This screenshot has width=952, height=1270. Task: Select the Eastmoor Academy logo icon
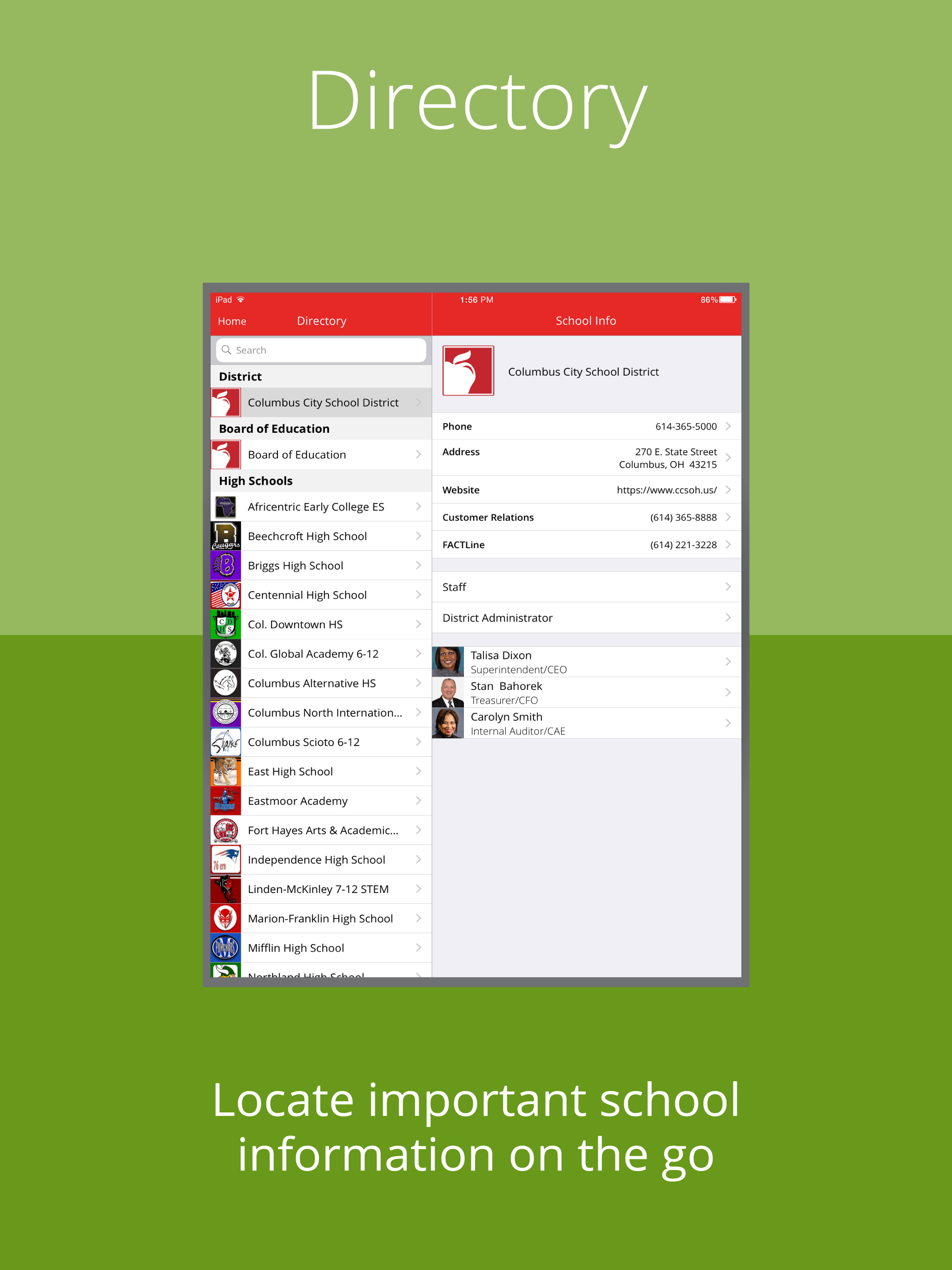pos(225,801)
